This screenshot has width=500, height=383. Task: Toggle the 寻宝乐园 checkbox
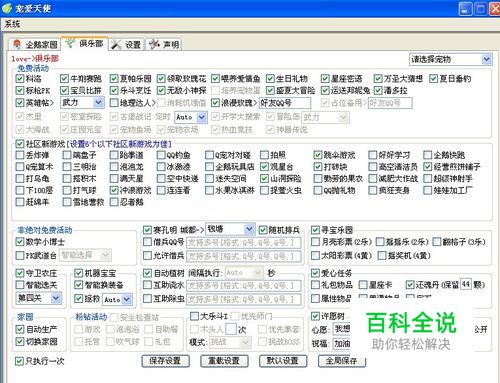coord(315,230)
